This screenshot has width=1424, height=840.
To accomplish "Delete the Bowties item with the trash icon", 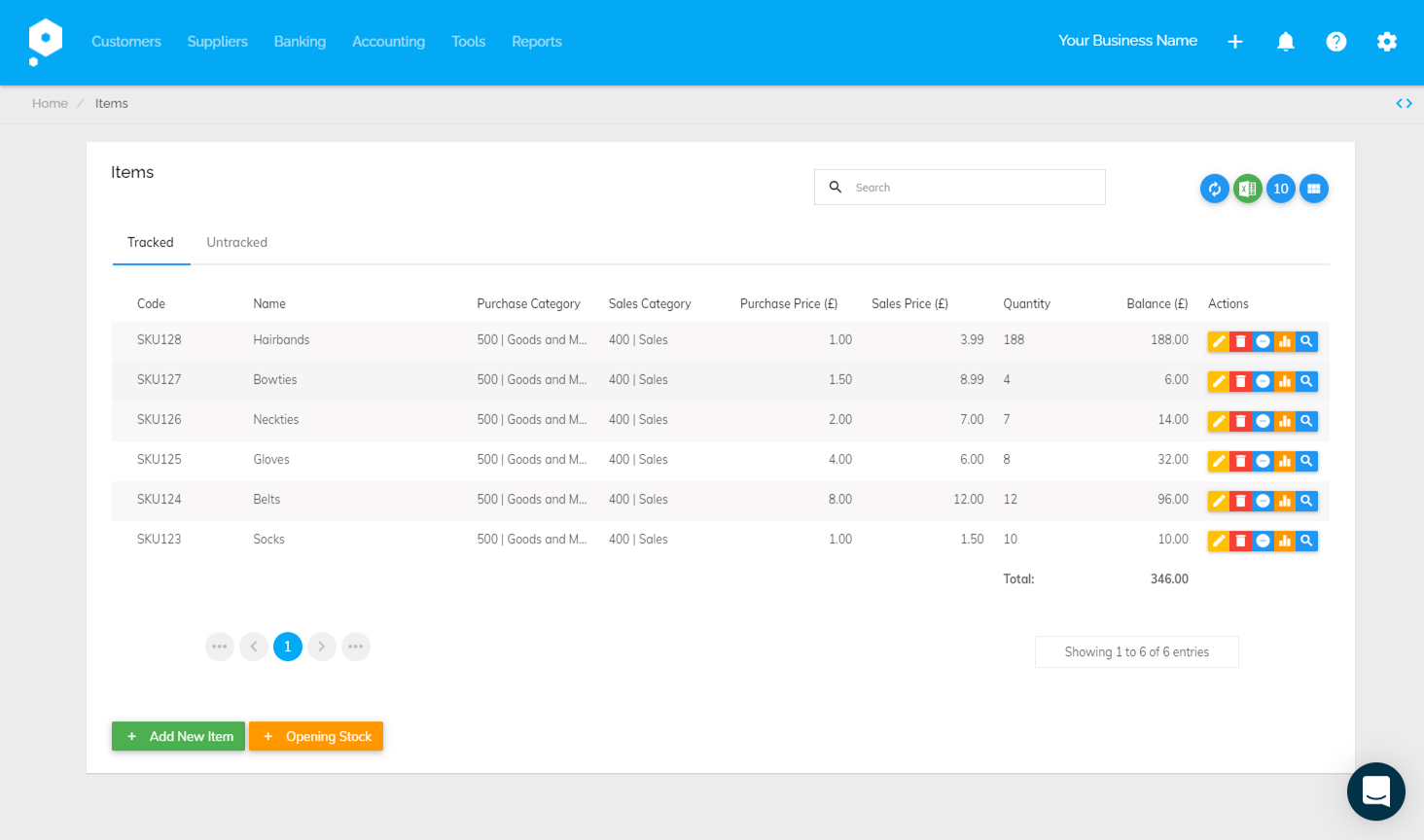I will tap(1240, 381).
